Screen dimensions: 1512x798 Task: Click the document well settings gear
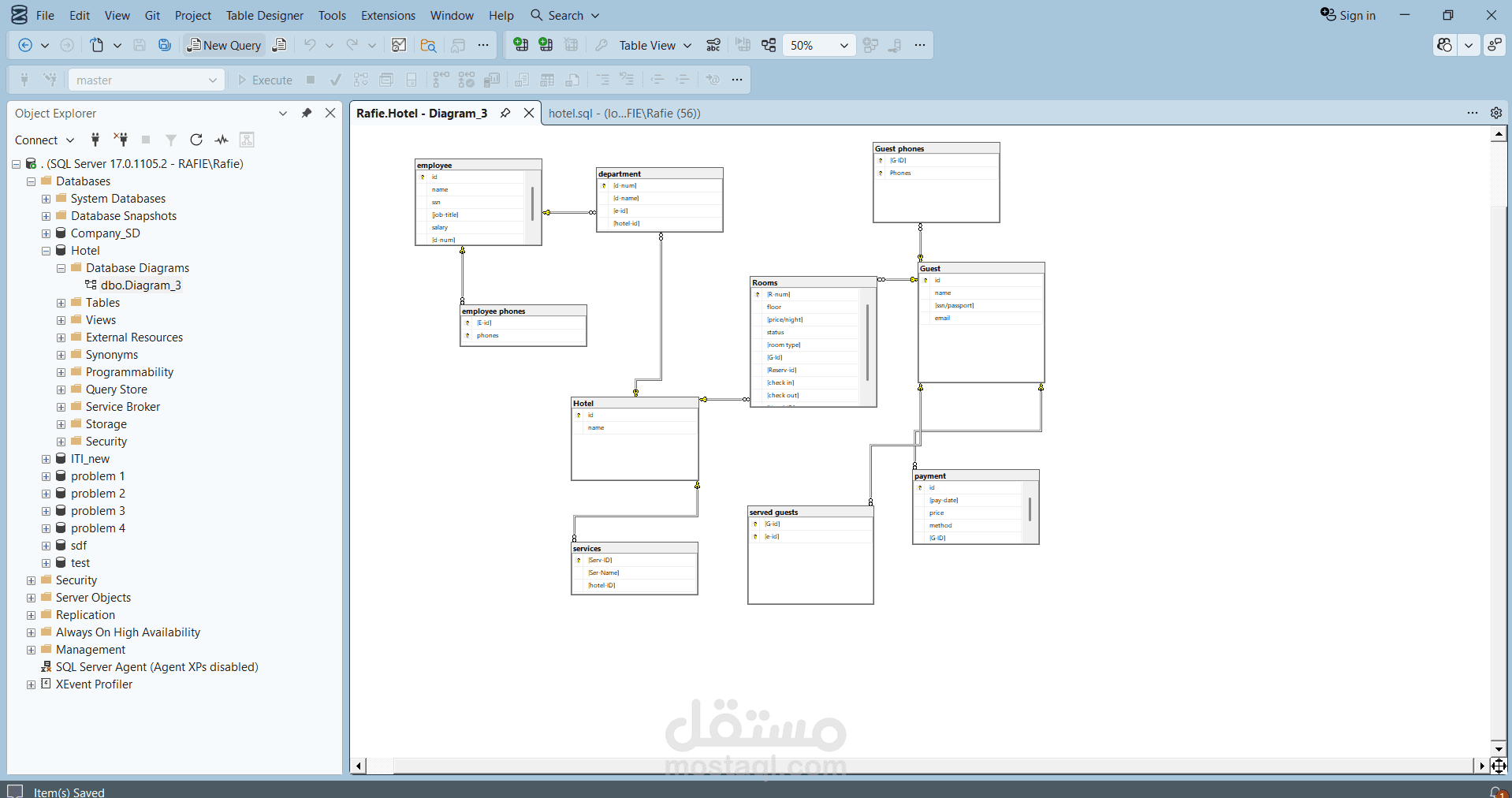point(1496,113)
